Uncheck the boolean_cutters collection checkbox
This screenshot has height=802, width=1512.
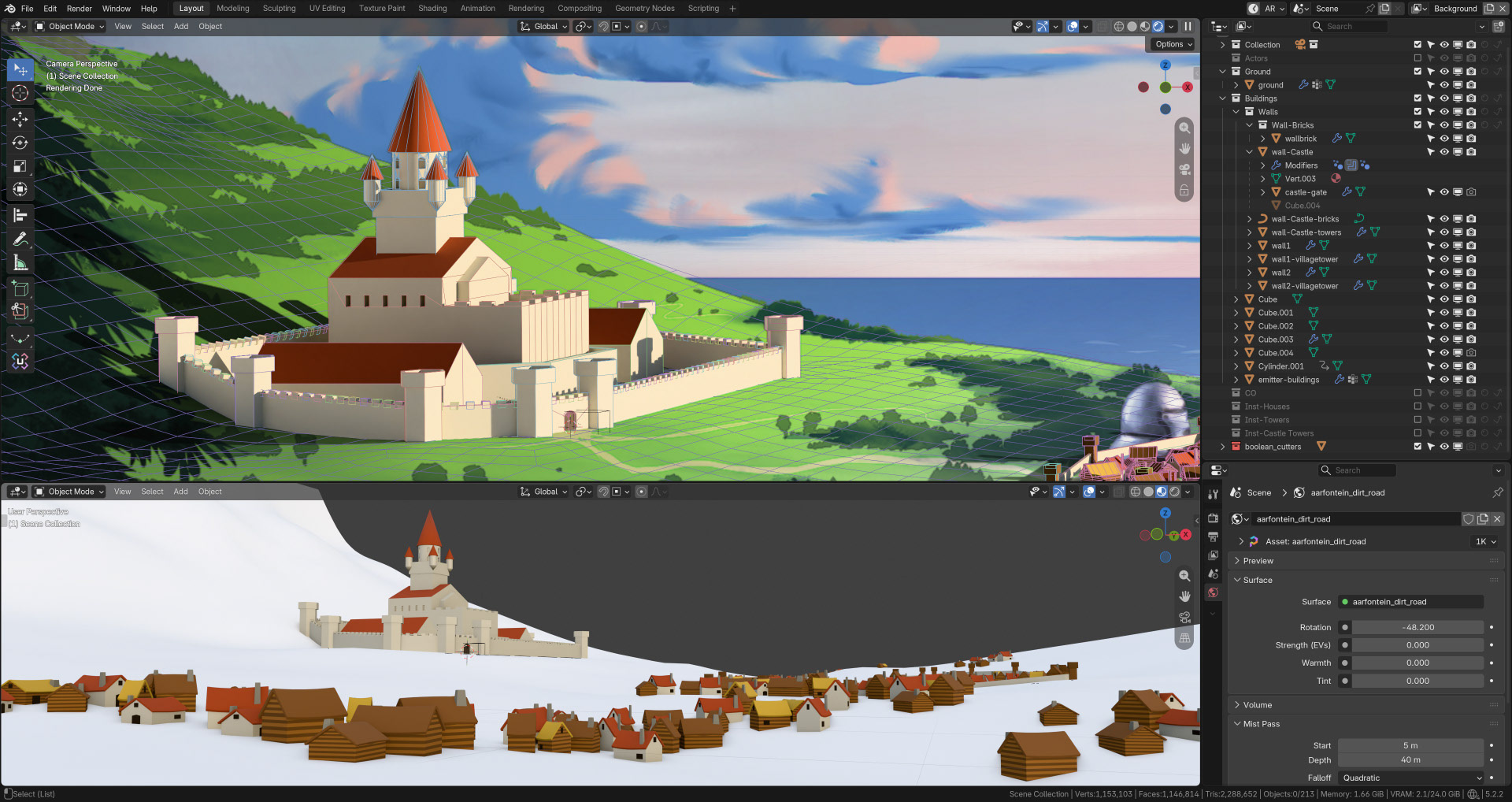click(x=1418, y=447)
